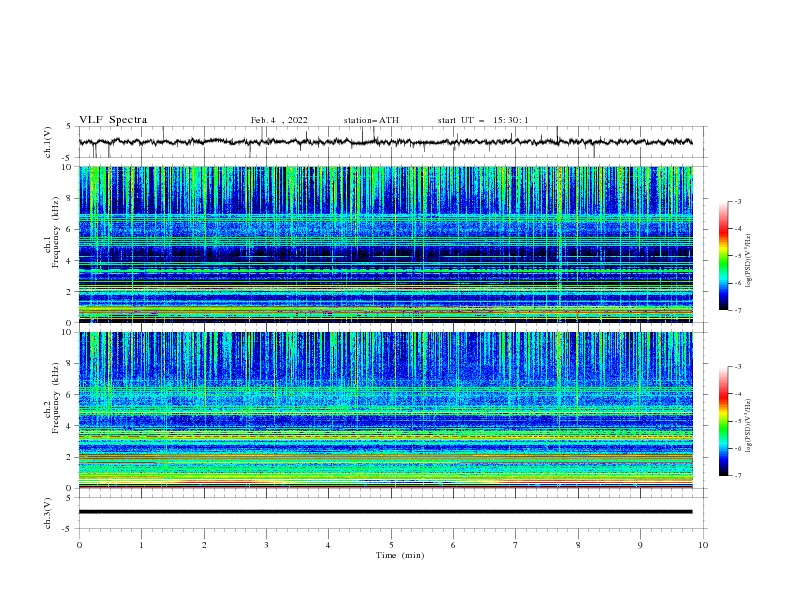Click the ch.2 spectrogram panel
This screenshot has width=792, height=612.
pos(385,410)
